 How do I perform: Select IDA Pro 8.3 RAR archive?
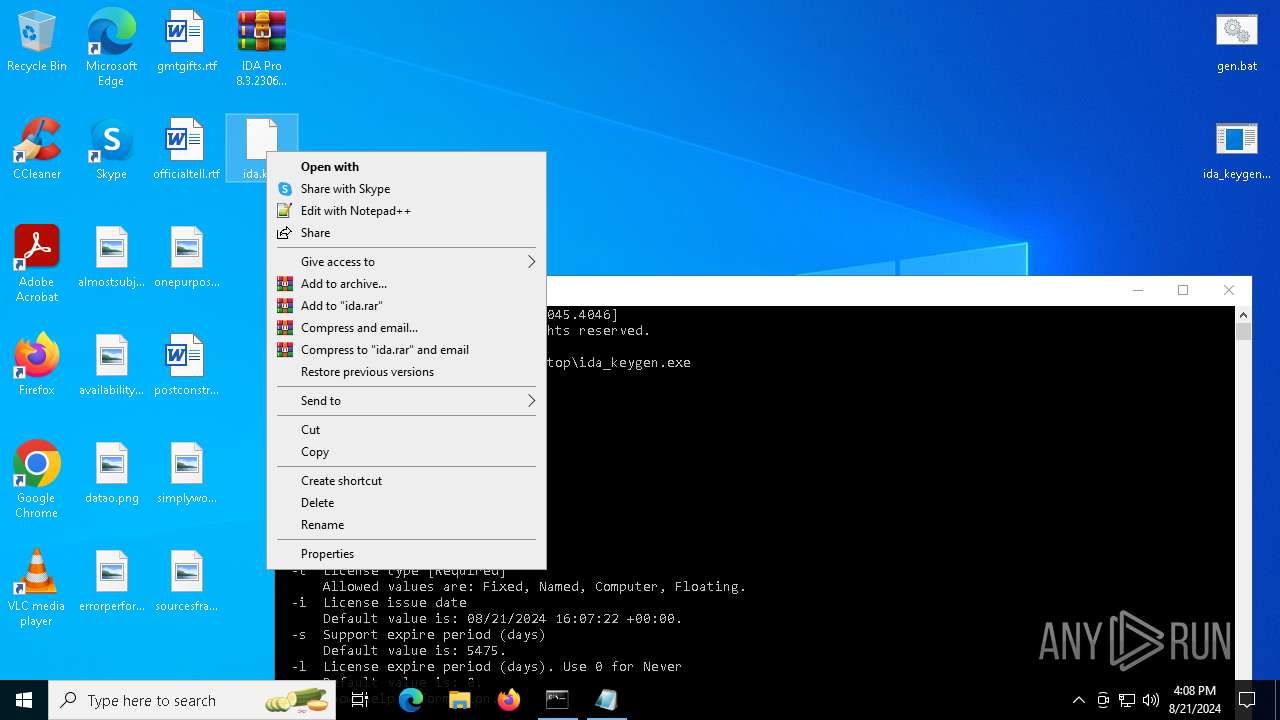click(261, 48)
